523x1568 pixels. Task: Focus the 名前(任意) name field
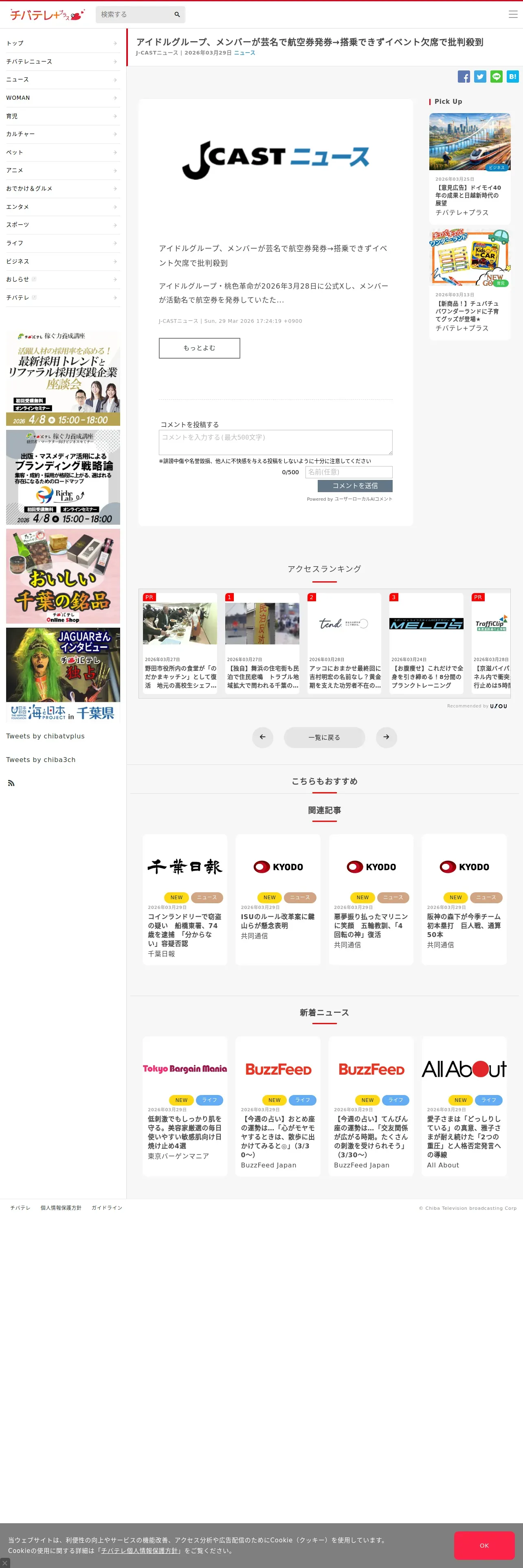tap(349, 472)
